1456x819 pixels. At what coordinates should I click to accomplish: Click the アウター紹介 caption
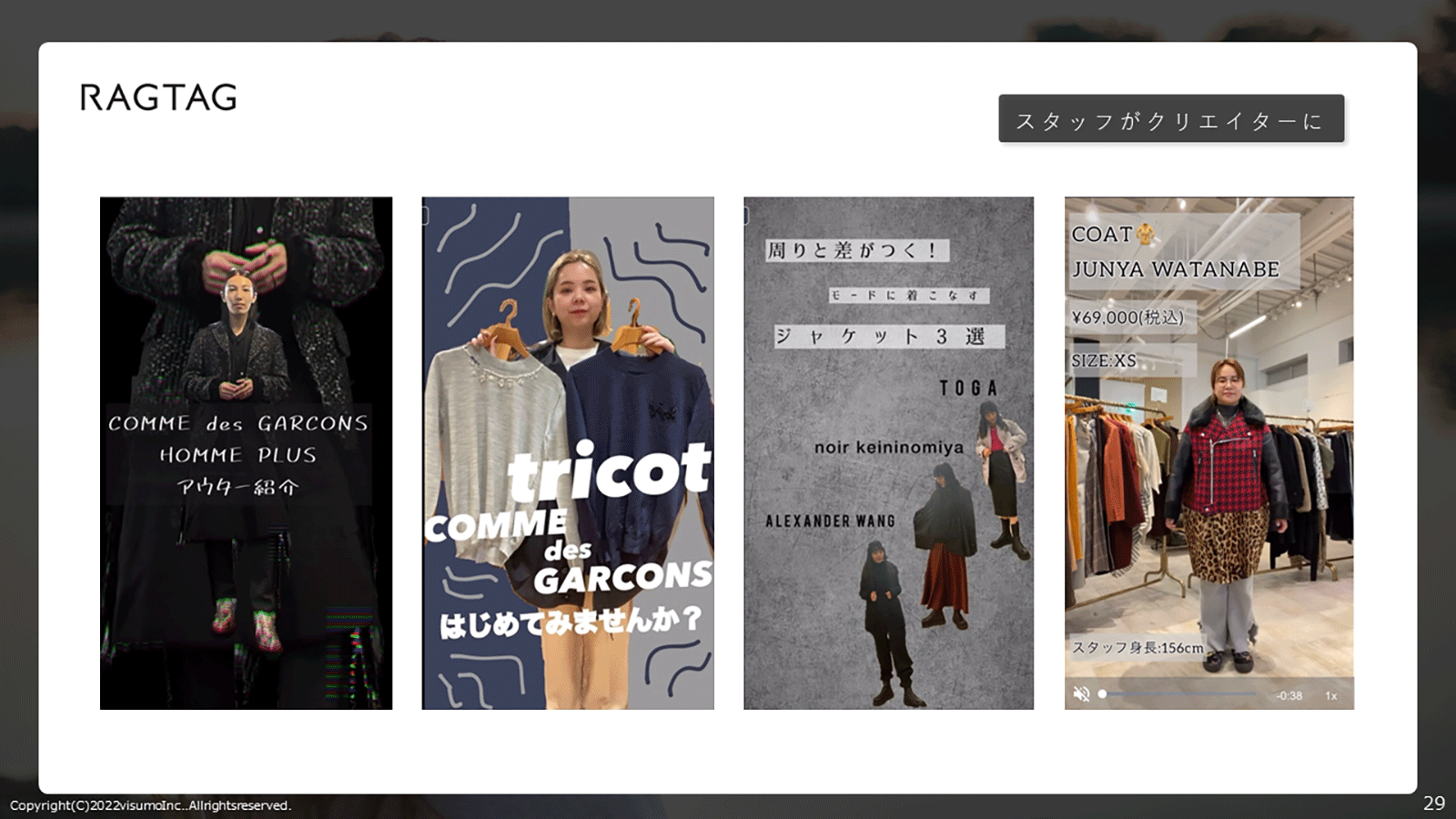238,487
